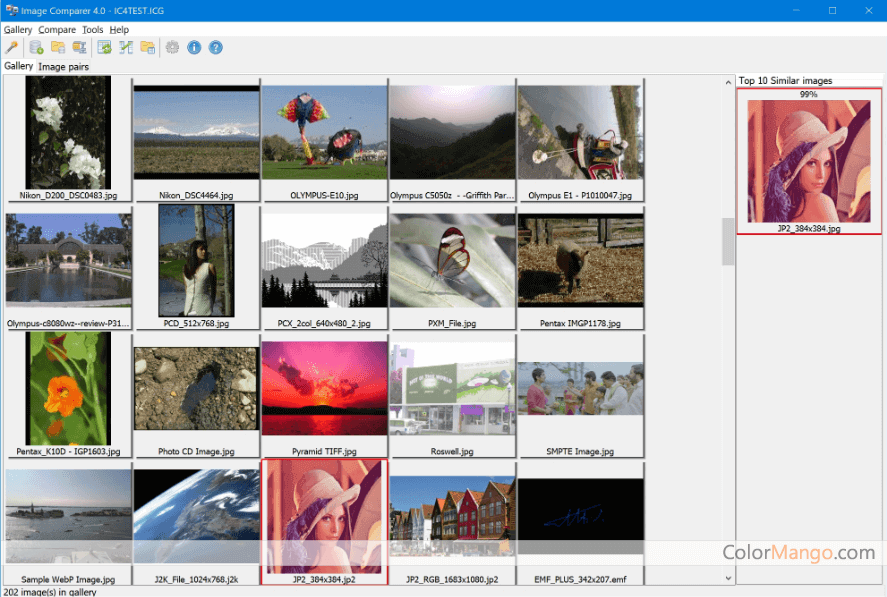Open the Tools menu
887x597 pixels.
pos(92,30)
